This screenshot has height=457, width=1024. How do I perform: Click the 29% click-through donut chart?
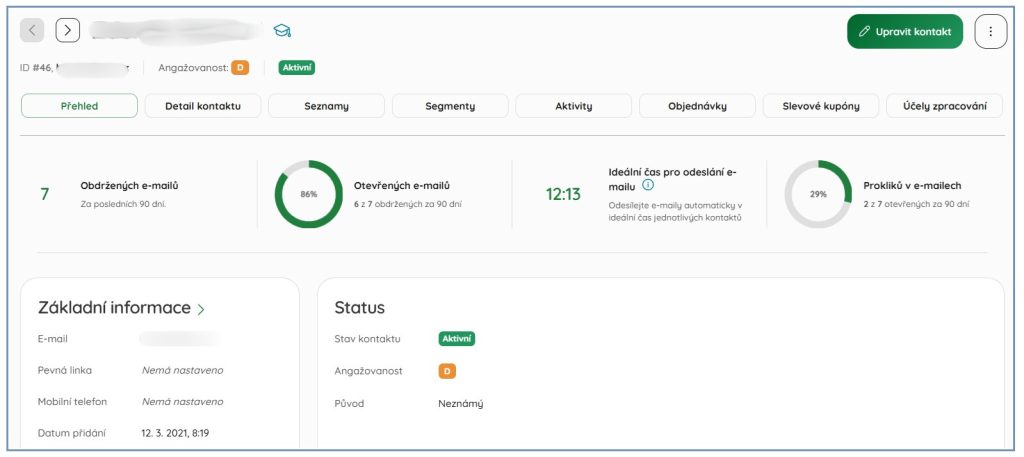[x=818, y=194]
